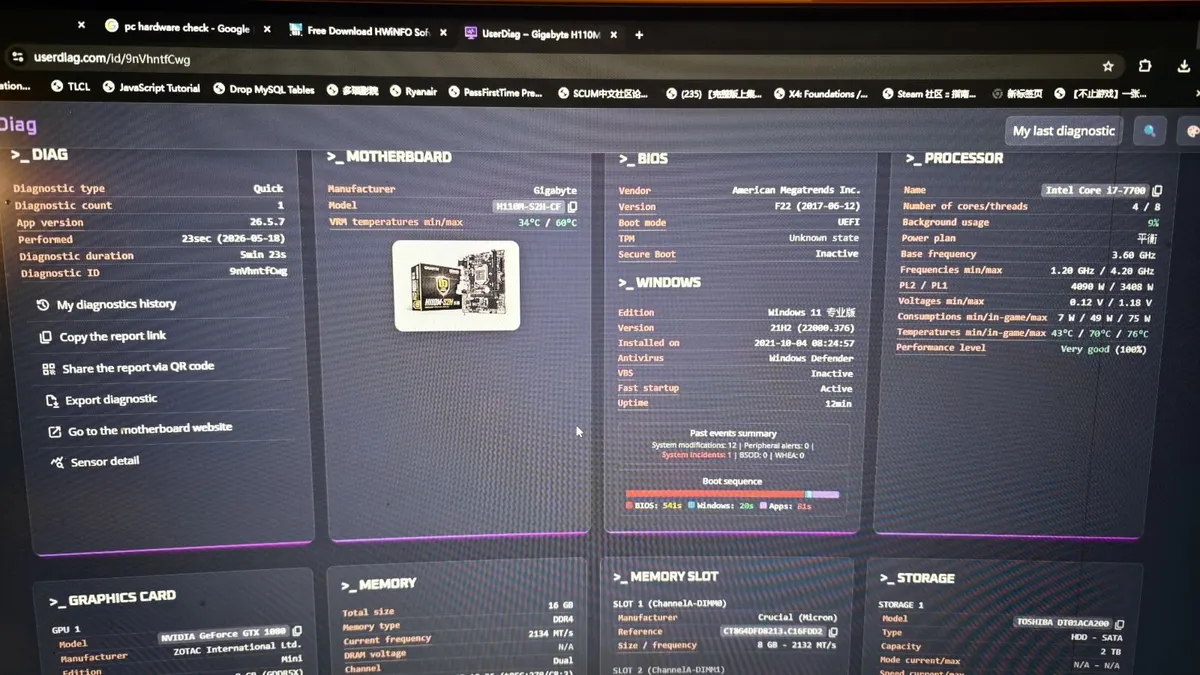Close the HWiNFO download tab

[x=443, y=32]
